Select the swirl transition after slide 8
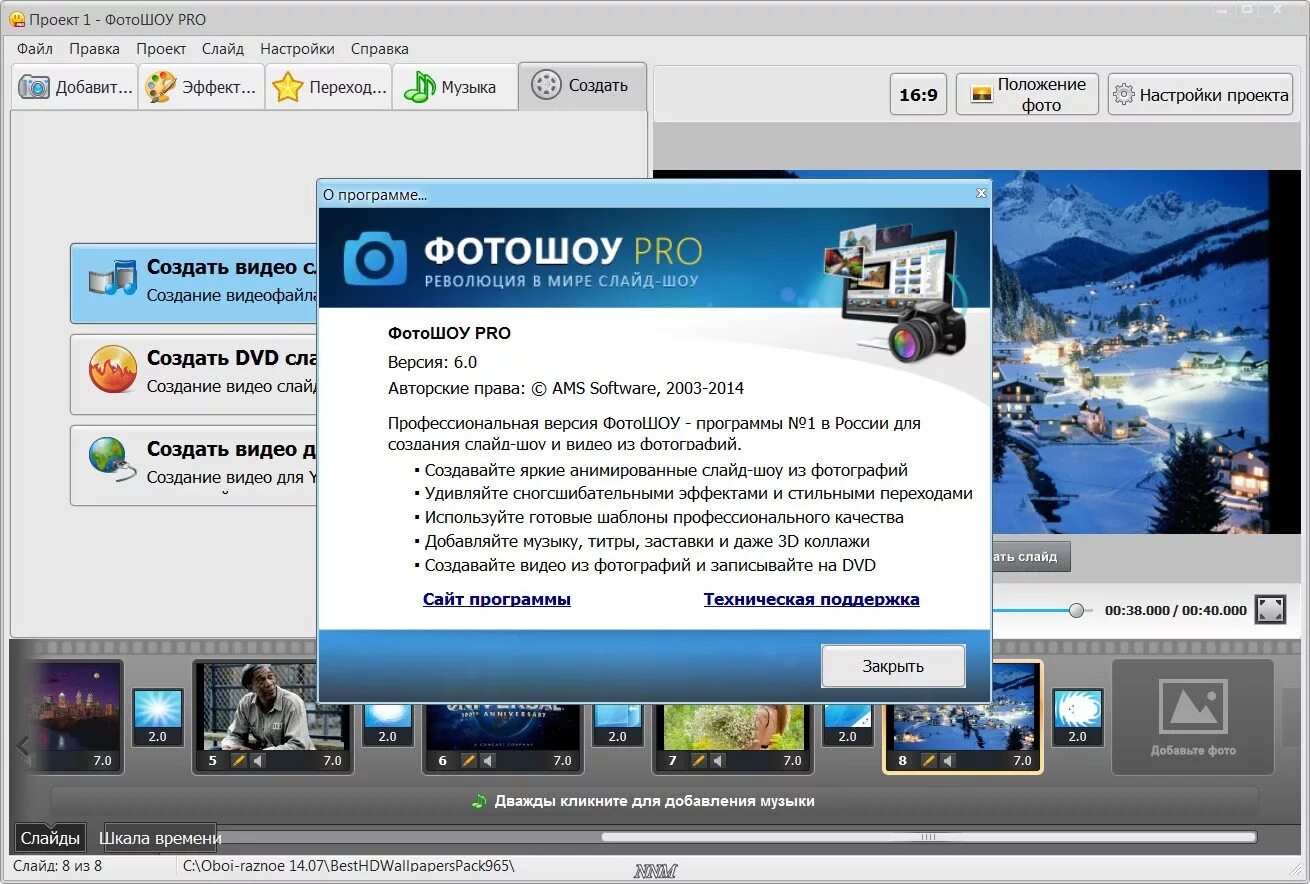1310x884 pixels. (1078, 708)
